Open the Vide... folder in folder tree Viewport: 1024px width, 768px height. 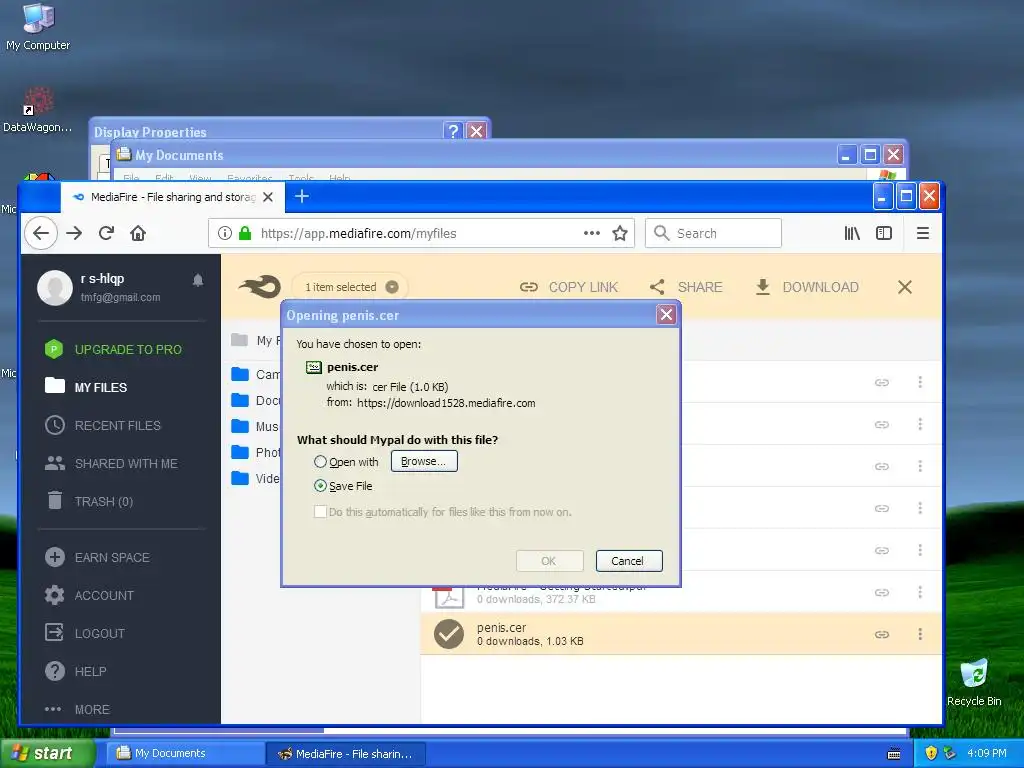[x=255, y=479]
